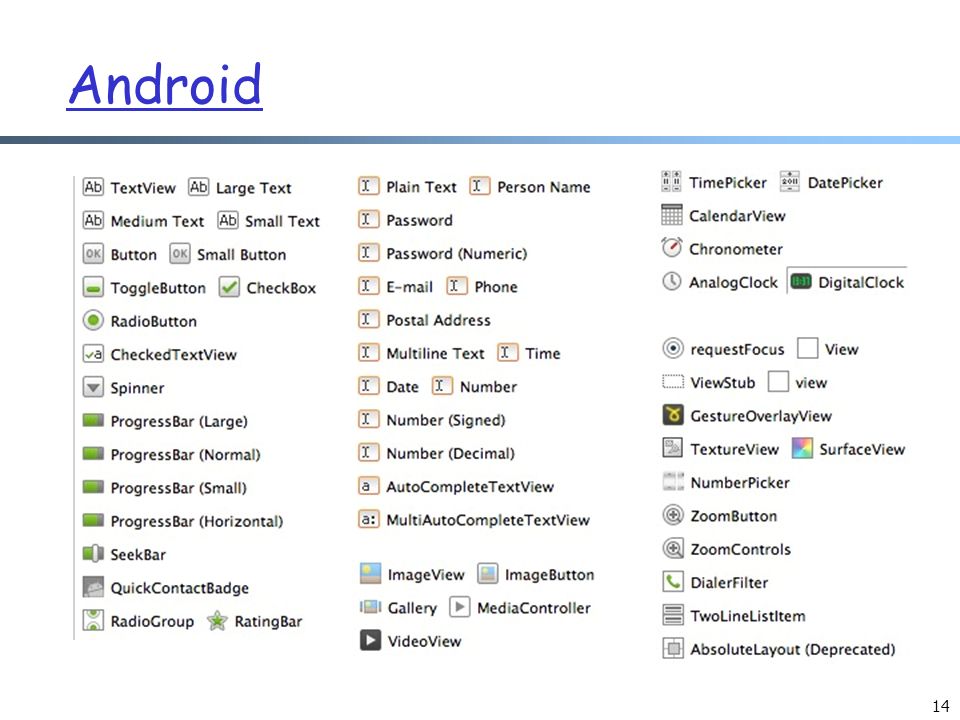Click the ZoomButton icon
960x720 pixels.
[x=673, y=515]
